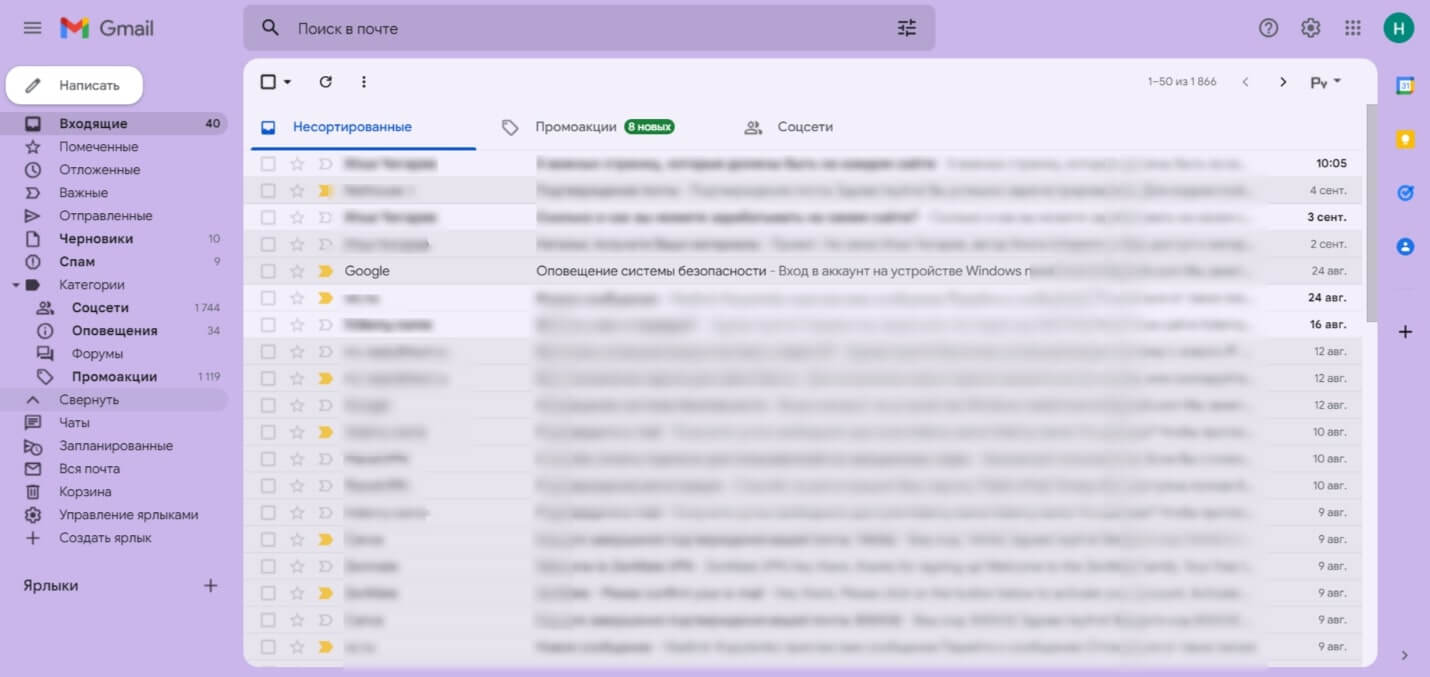Viewport: 1430px width, 677px height.
Task: Get add-ons plus icon in side panel
Action: pos(1405,331)
